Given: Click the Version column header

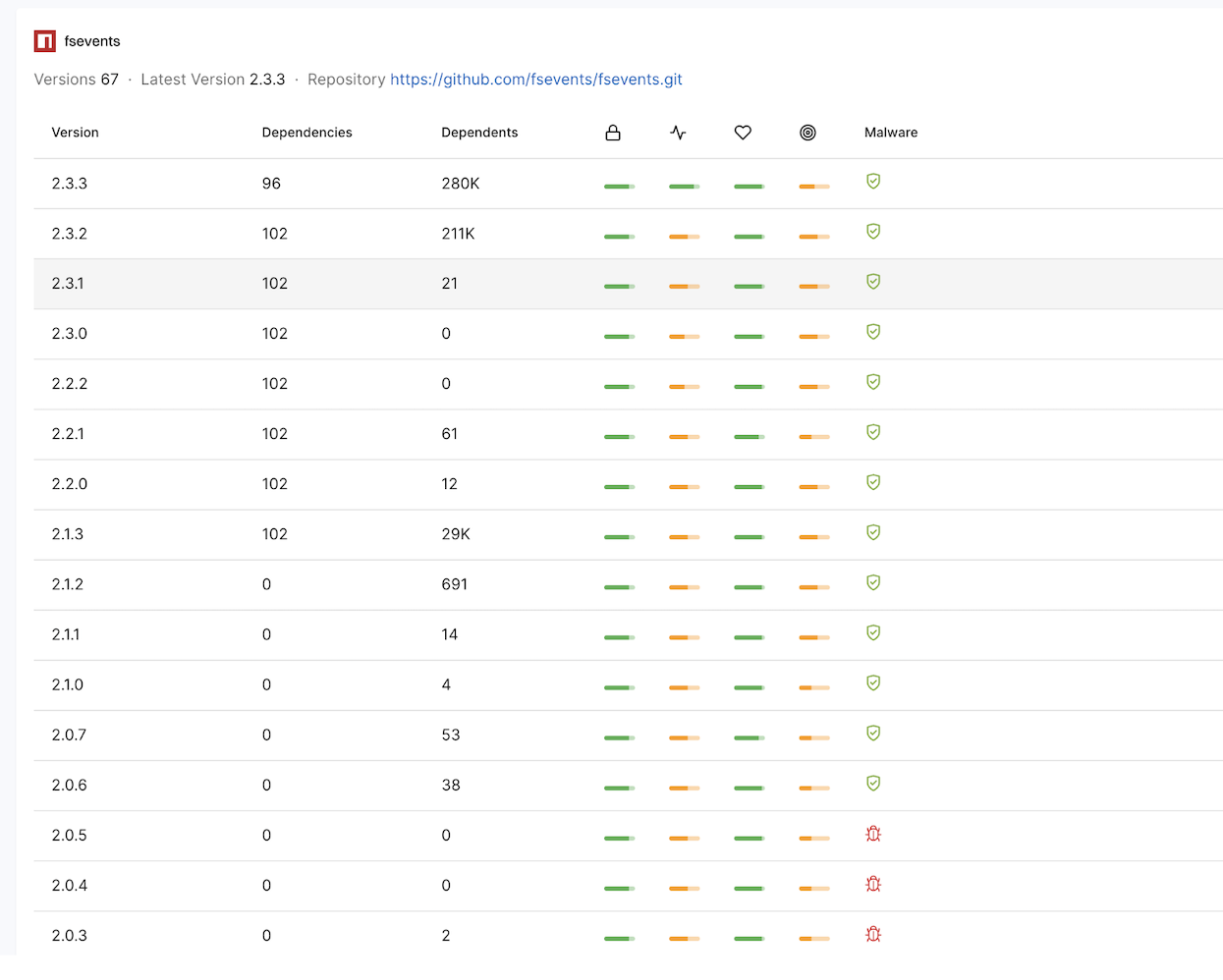Looking at the screenshot, I should click(75, 133).
